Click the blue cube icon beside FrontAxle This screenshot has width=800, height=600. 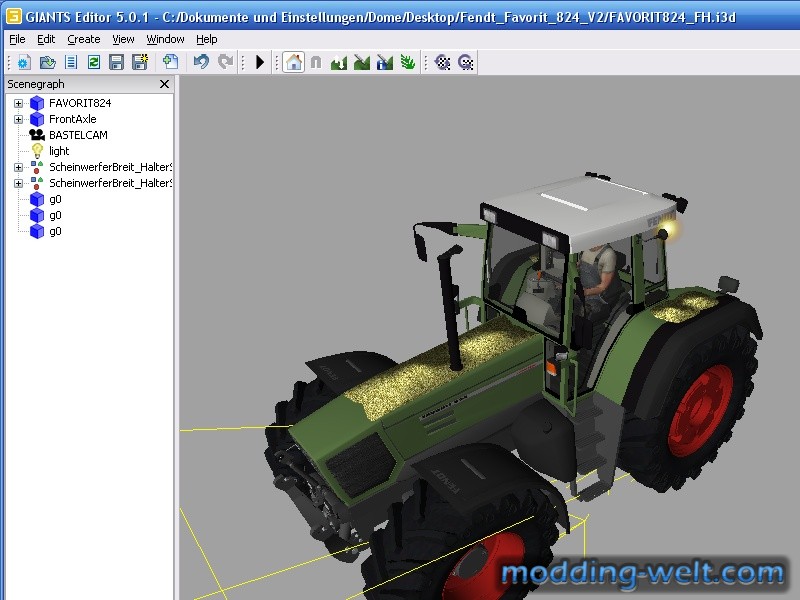(37, 119)
